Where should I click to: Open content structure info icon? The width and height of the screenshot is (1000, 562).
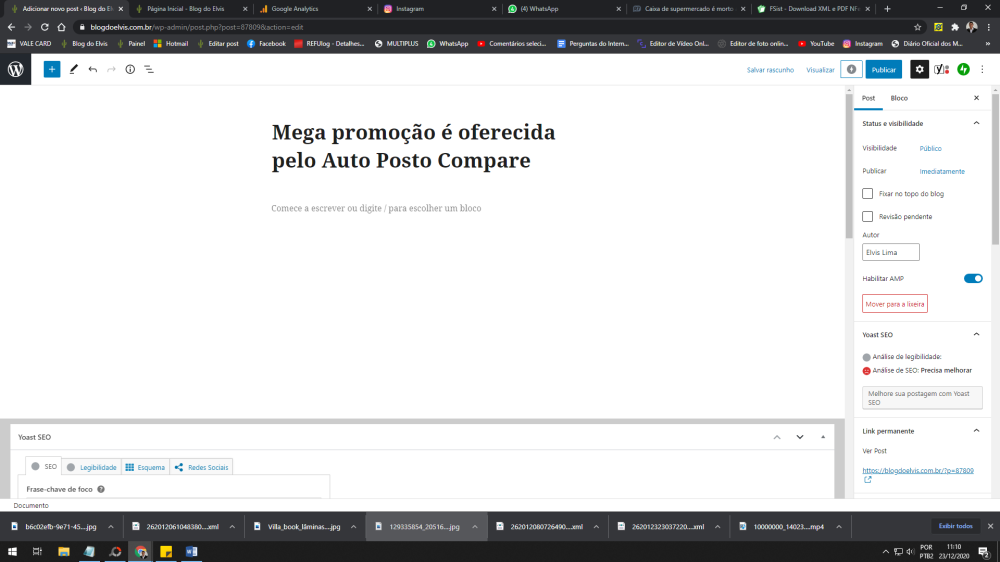(130, 70)
